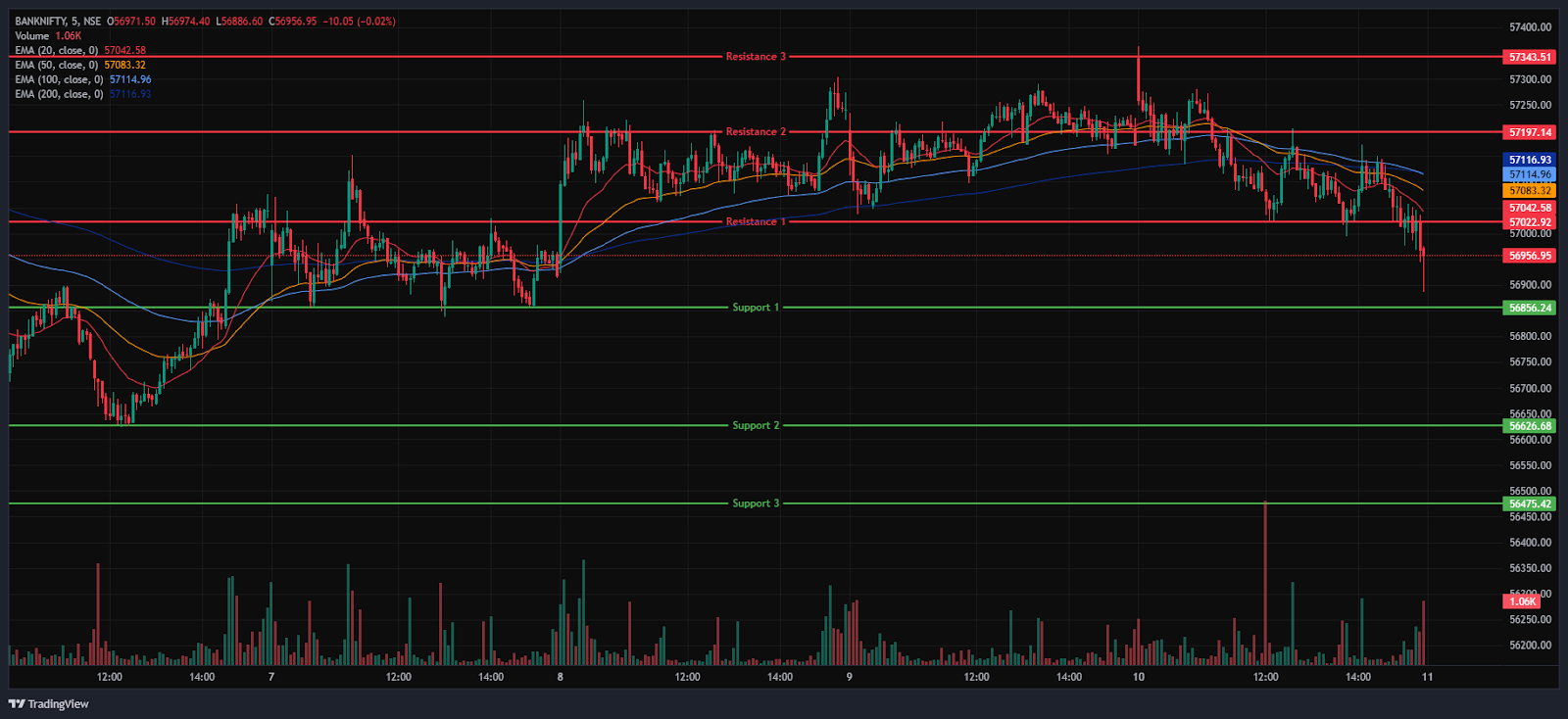Open the Volume indicator legend

pyautogui.click(x=31, y=36)
